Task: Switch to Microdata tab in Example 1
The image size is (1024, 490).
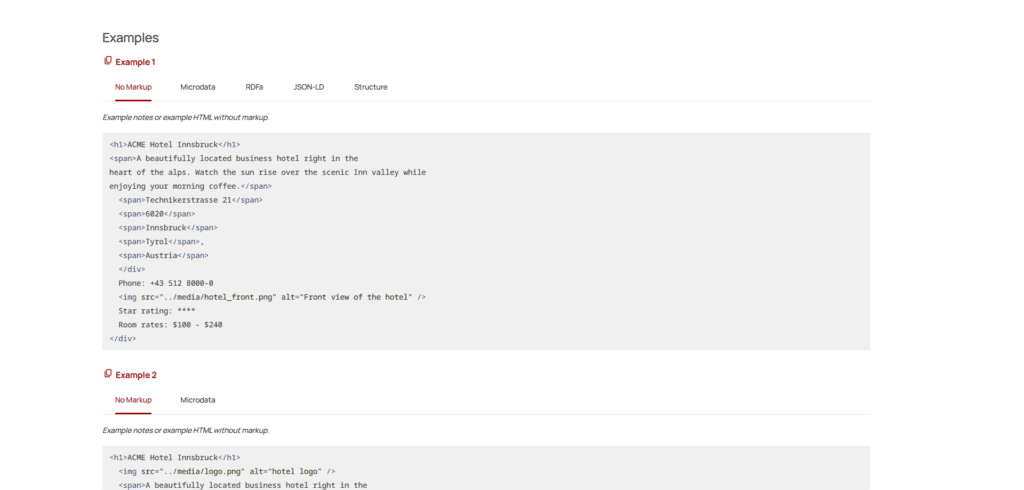Action: (198, 87)
